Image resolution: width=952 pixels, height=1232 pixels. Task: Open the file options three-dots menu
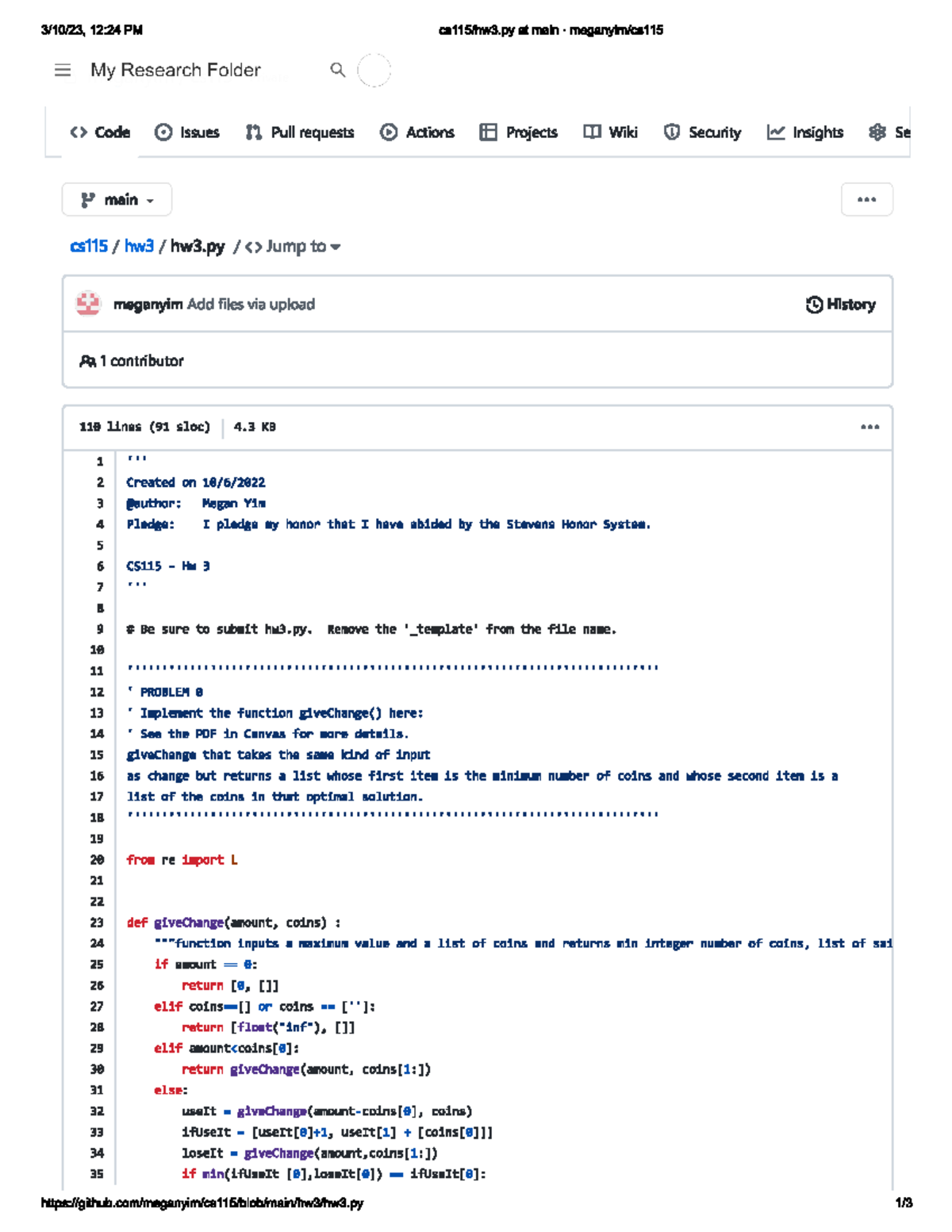pyautogui.click(x=869, y=427)
